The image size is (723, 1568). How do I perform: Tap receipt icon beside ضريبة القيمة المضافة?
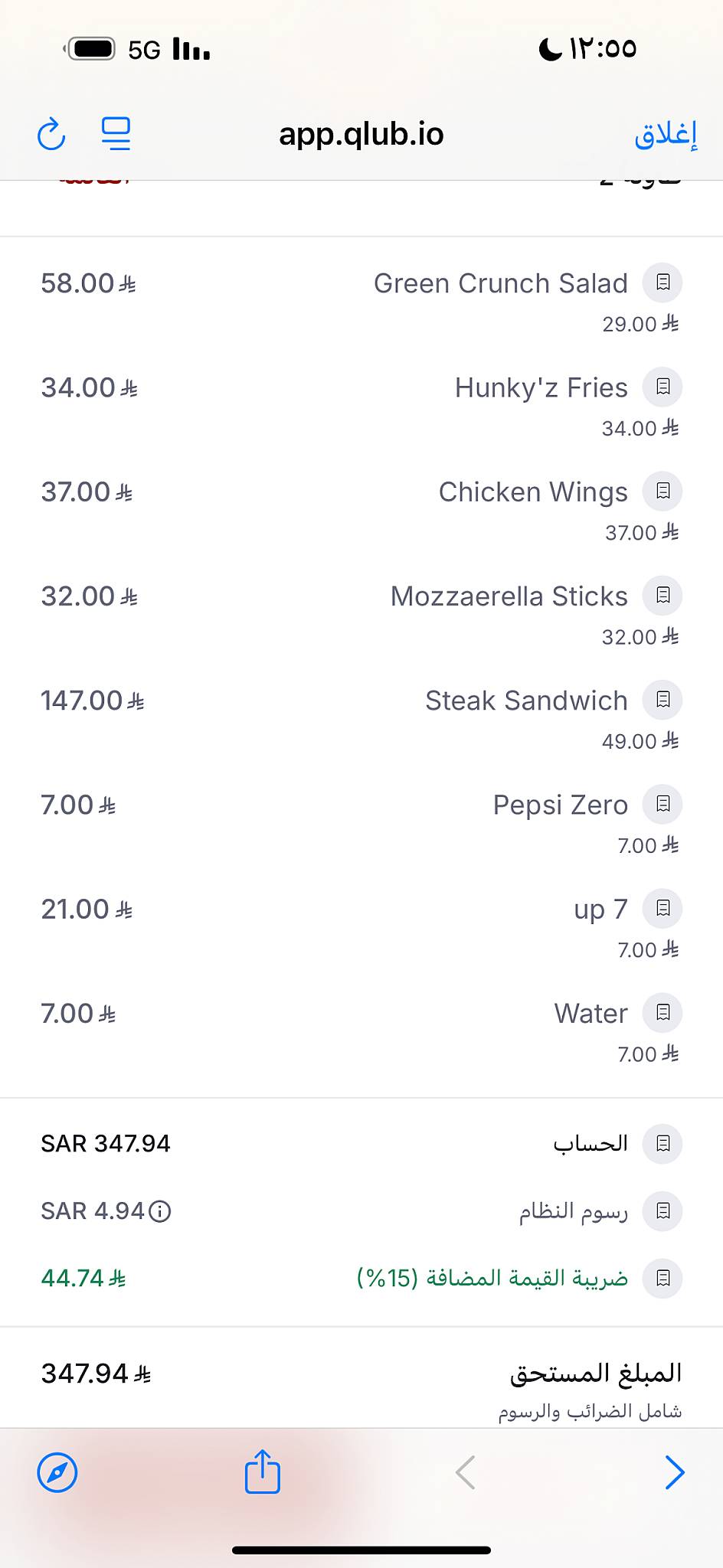[x=662, y=1278]
